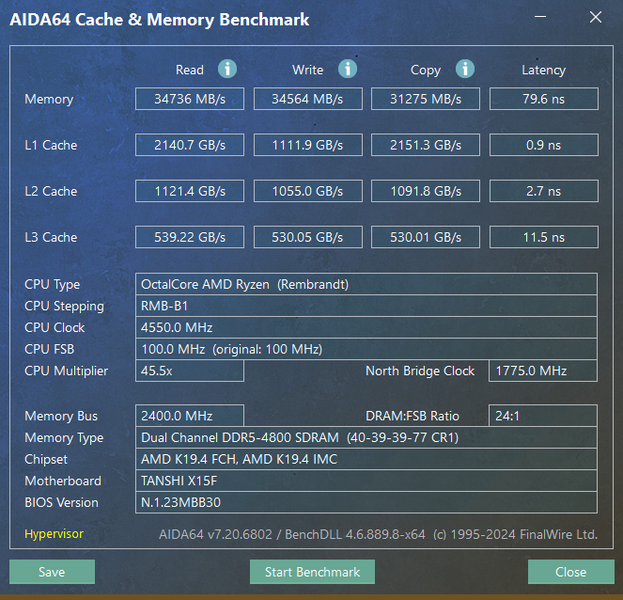Click BIOS Version field N.1.23MBB30

pos(366,503)
